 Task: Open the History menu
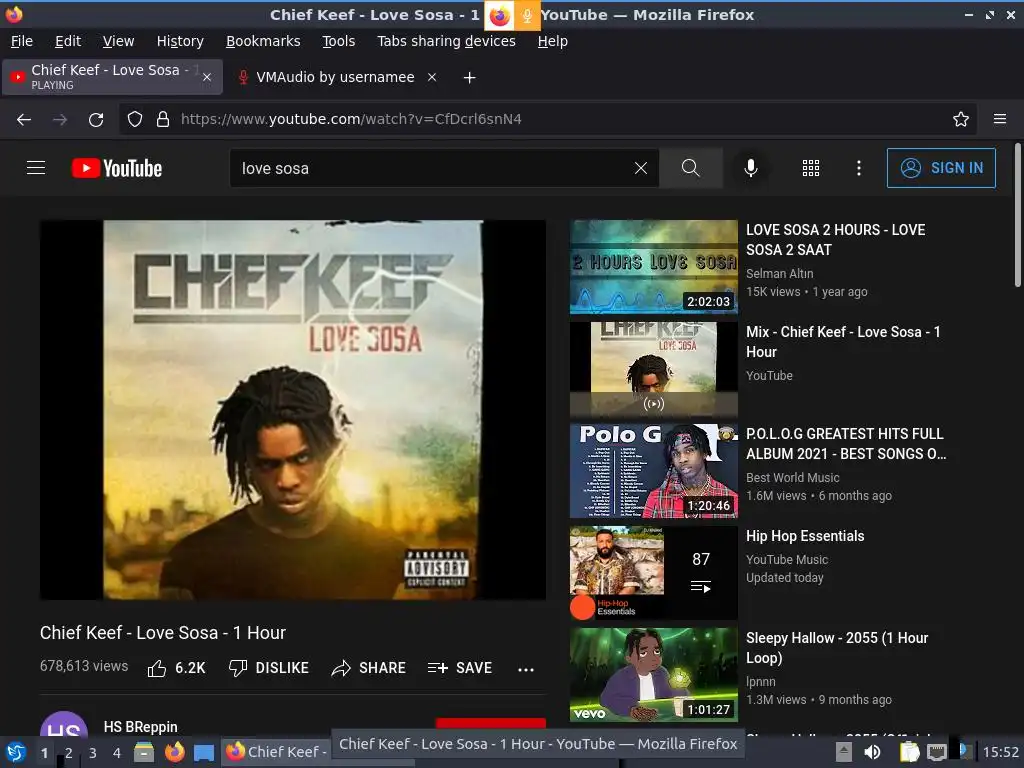tap(180, 41)
